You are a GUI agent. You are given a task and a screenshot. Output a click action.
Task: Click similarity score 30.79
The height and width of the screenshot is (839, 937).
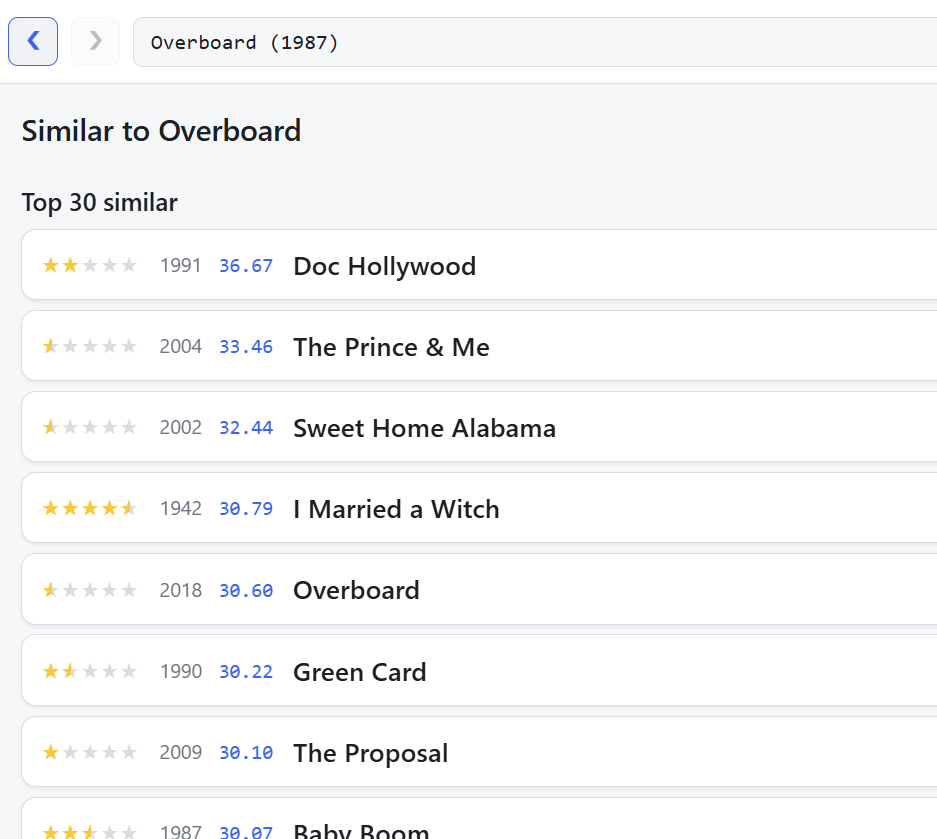click(x=246, y=509)
